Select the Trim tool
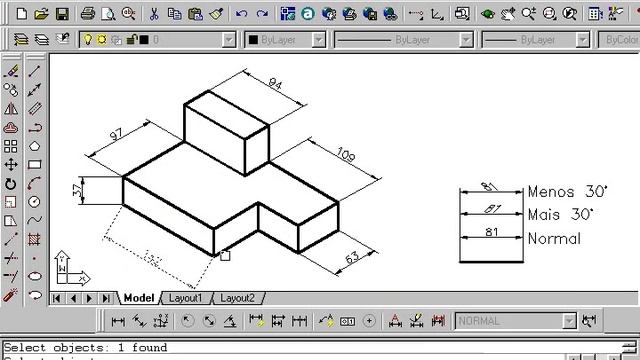640x360 pixels. [11, 258]
